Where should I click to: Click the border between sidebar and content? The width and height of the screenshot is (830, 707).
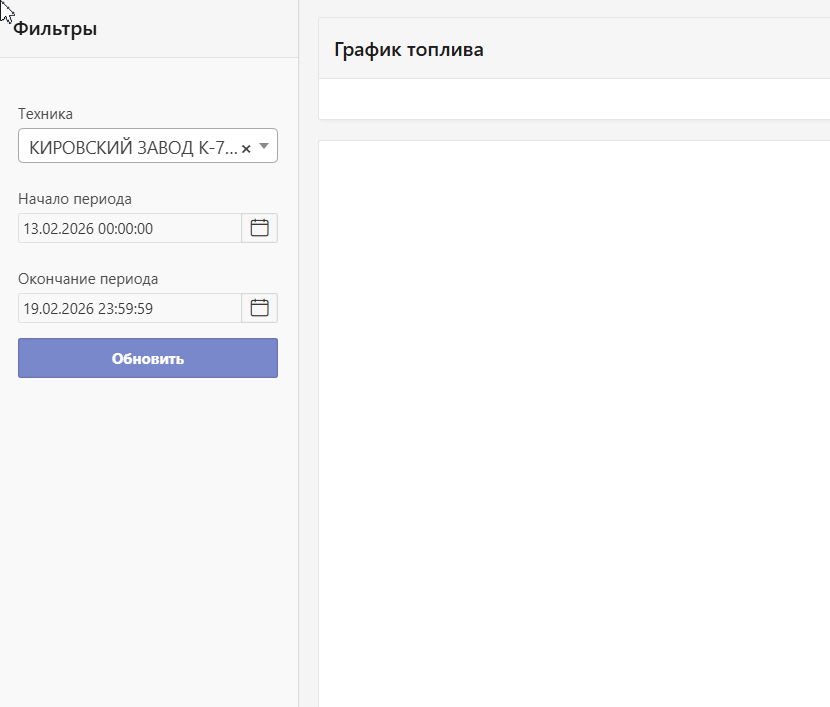[x=298, y=400]
